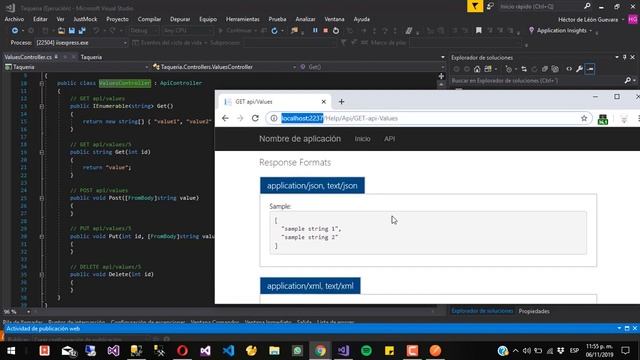Click the yellow feedback filter icon

click(475, 6)
